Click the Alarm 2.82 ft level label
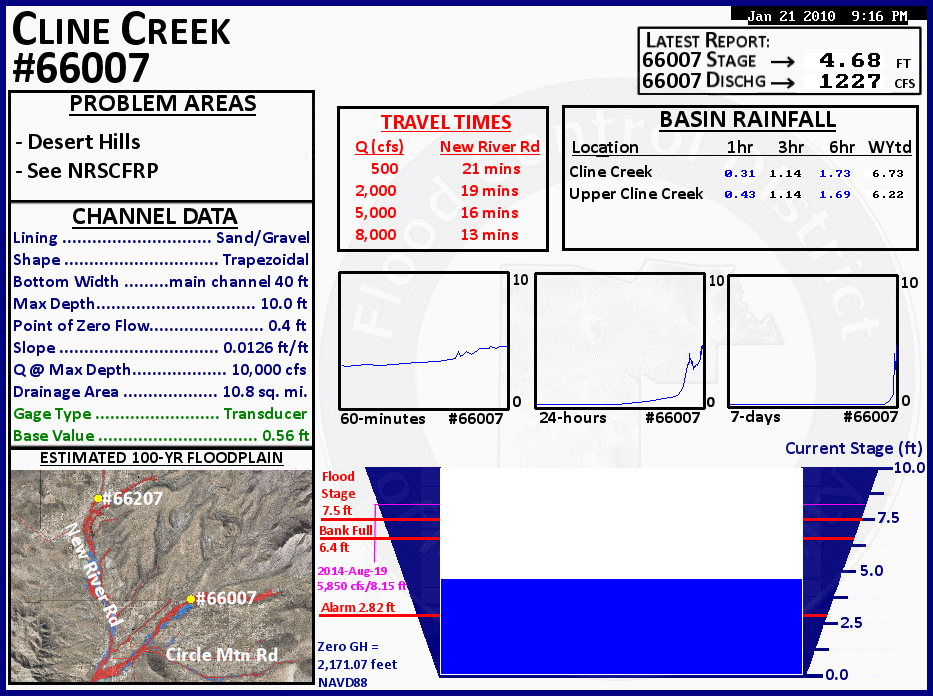The width and height of the screenshot is (933, 696). (357, 607)
